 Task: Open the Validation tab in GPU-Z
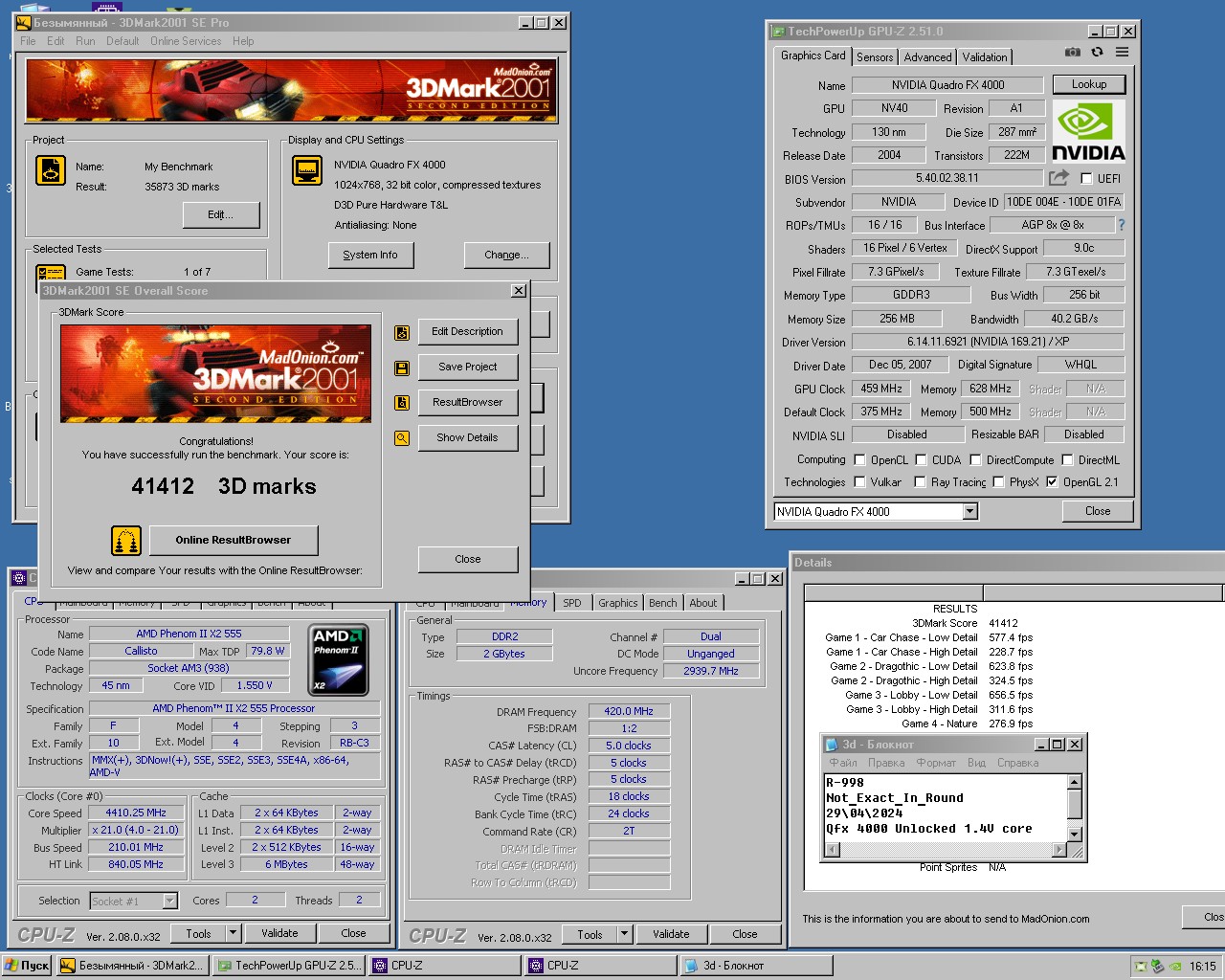click(x=985, y=57)
